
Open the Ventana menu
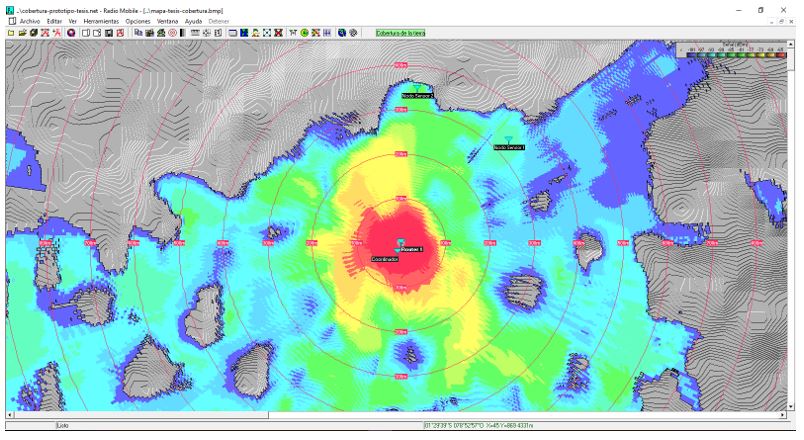167,22
